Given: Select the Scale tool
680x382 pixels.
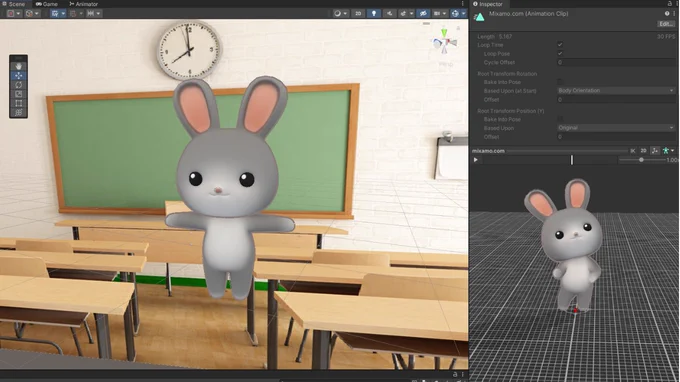Looking at the screenshot, I should click(18, 94).
